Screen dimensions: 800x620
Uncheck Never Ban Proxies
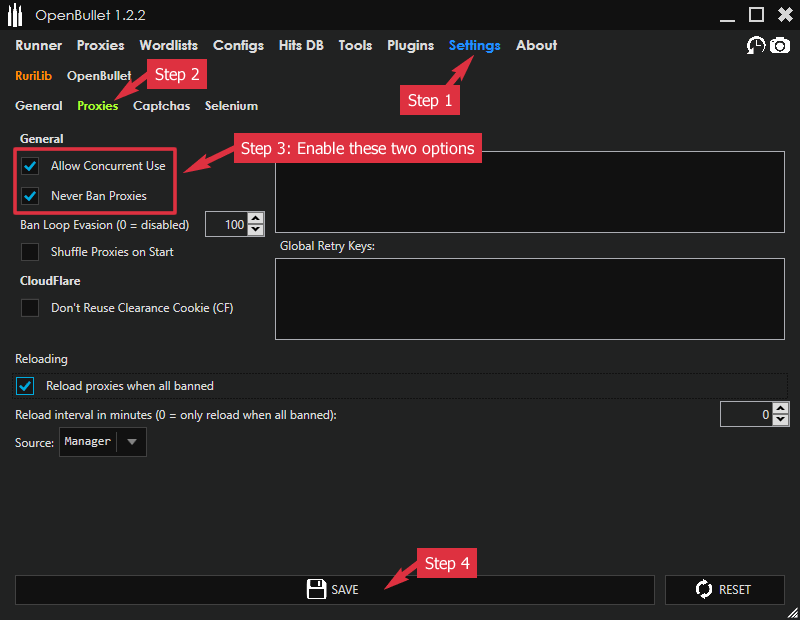[29, 195]
